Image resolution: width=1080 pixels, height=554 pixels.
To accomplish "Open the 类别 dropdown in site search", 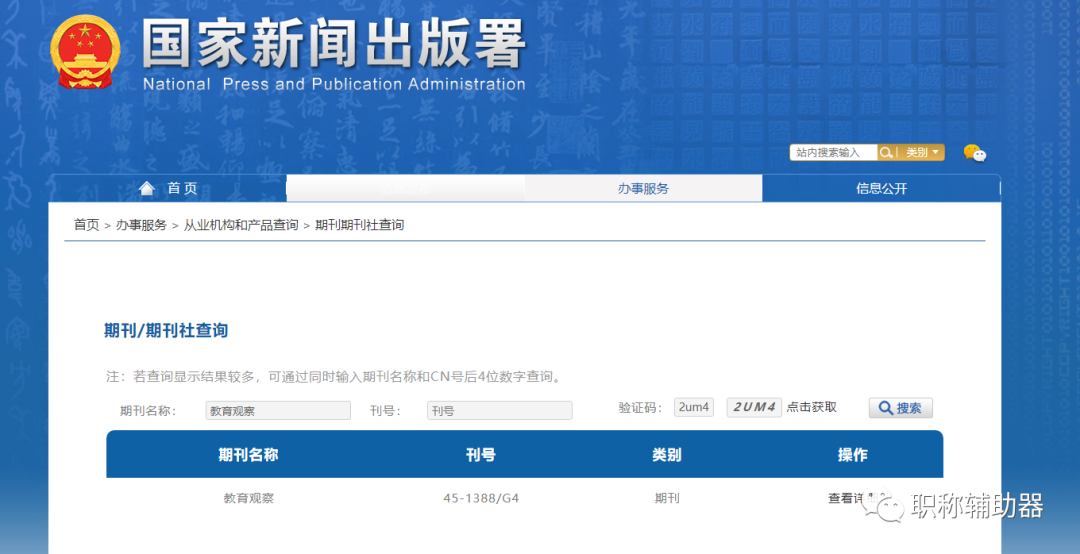I will coord(922,152).
